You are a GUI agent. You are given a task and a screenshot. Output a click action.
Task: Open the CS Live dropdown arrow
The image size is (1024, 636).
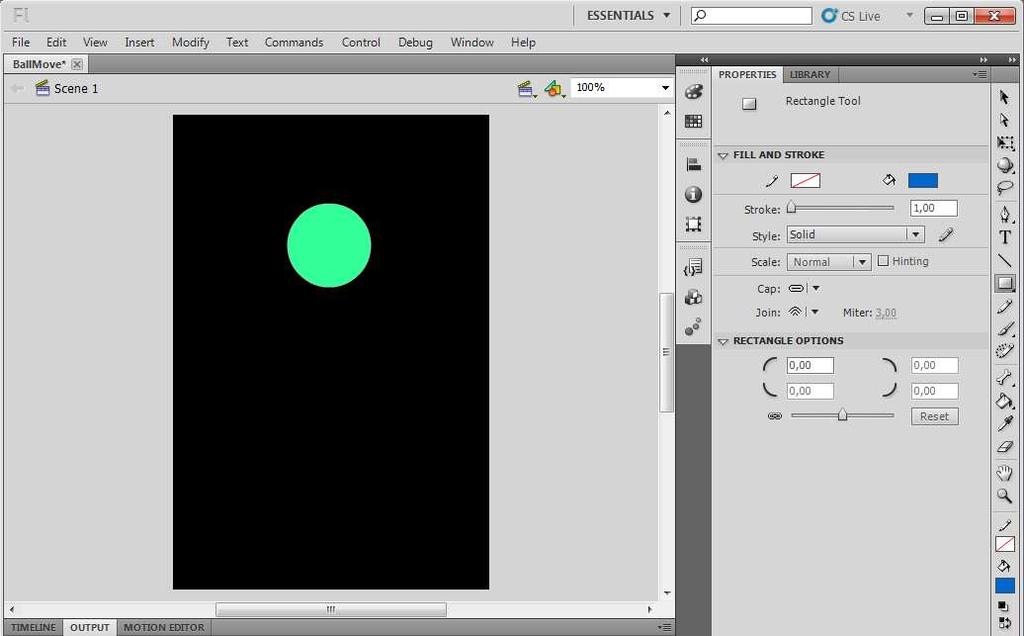(909, 15)
